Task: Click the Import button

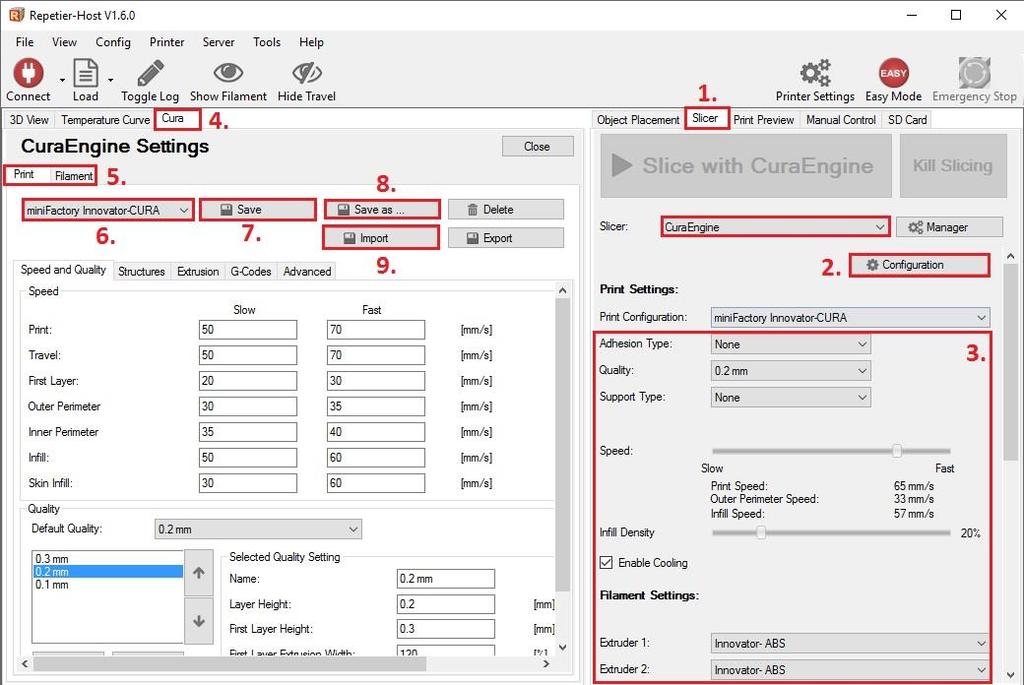Action: [381, 238]
